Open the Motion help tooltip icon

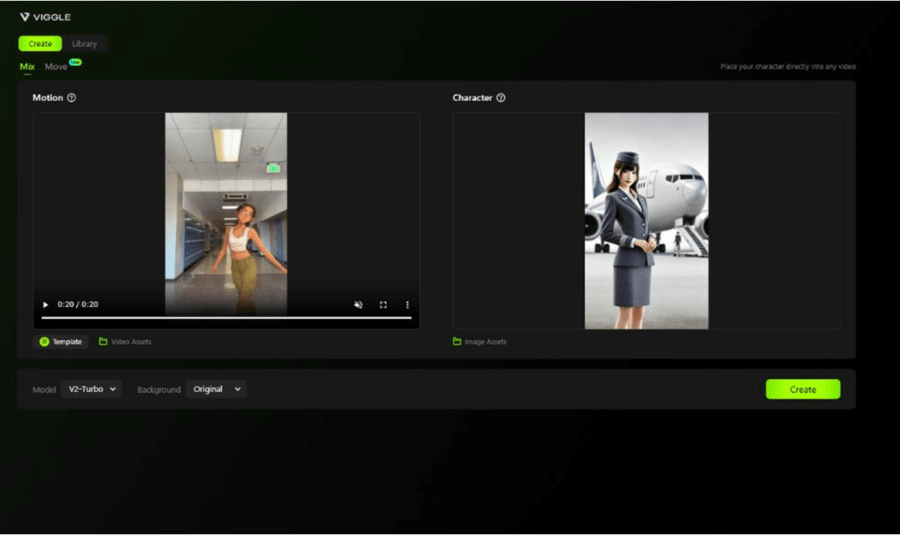[71, 98]
